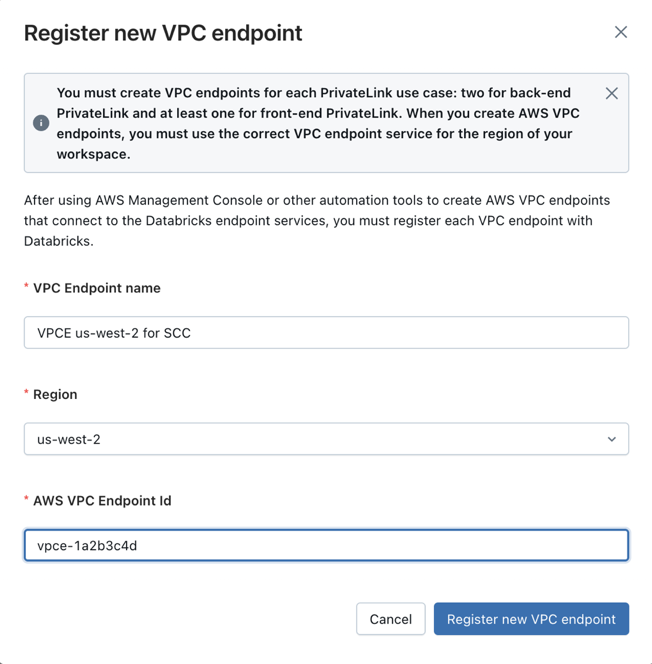This screenshot has width=652, height=664.
Task: Click the red asterisk beside AWS VPC Endpoint Id
Action: tap(27, 500)
